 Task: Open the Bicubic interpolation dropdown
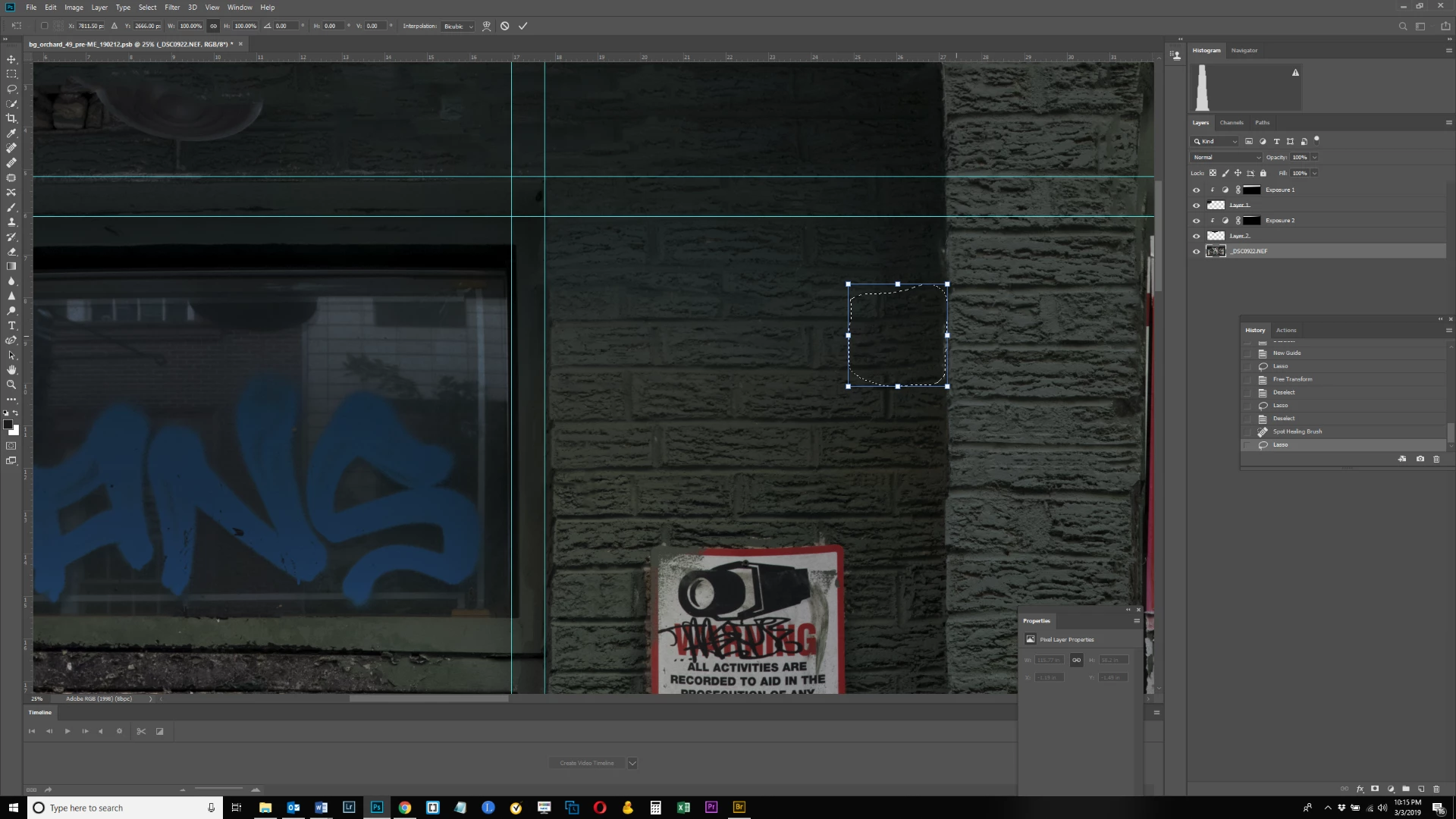point(458,26)
